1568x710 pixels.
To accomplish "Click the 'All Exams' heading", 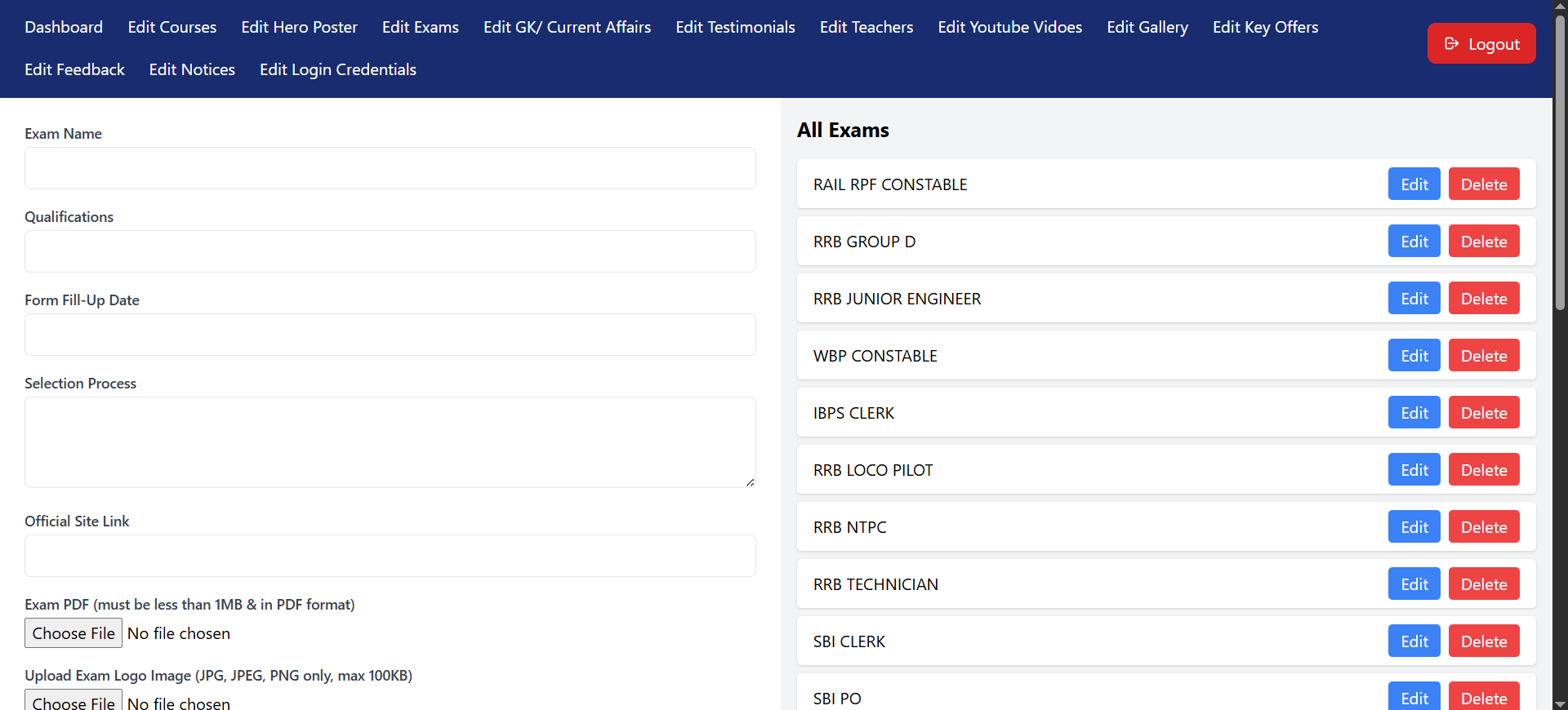I will click(x=843, y=130).
